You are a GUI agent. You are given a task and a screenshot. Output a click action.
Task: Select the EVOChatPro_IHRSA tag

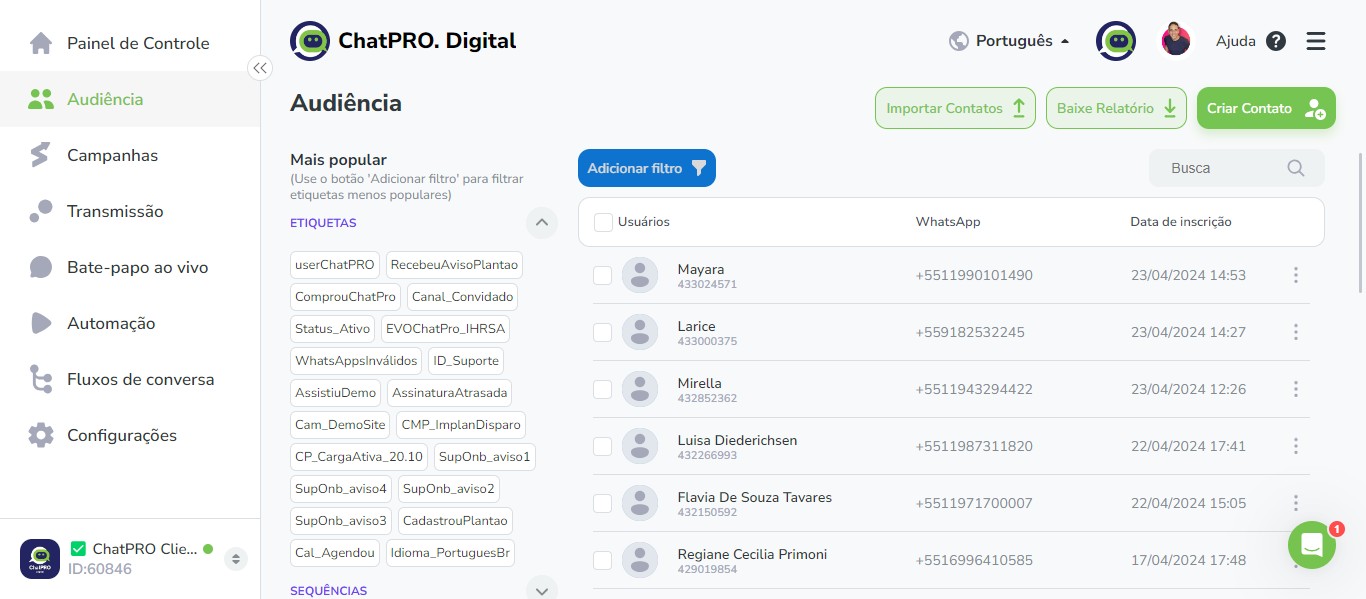click(x=446, y=328)
